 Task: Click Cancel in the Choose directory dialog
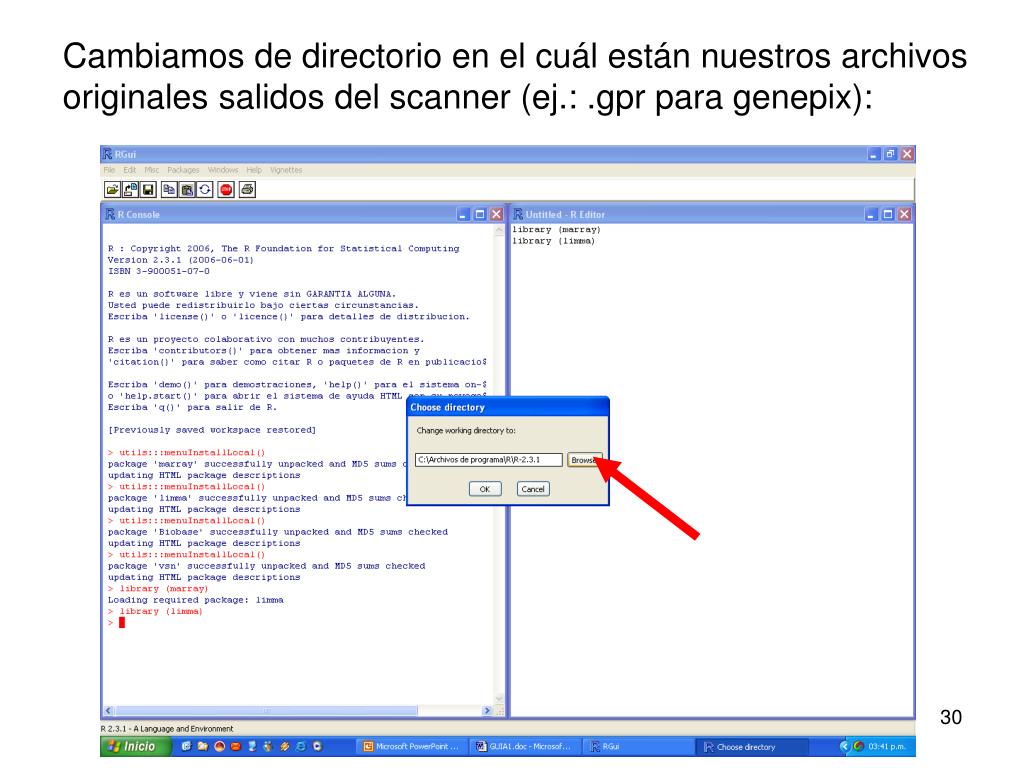tap(533, 489)
